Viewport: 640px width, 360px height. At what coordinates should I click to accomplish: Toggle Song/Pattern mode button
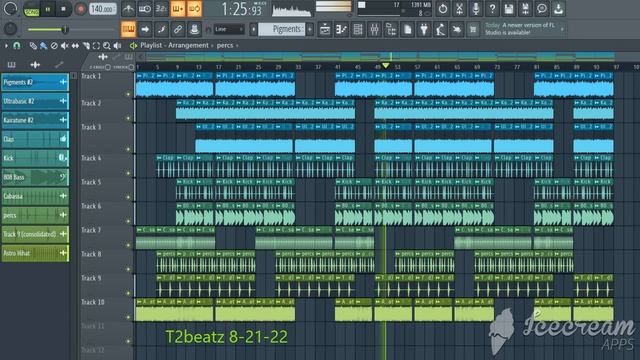31,9
